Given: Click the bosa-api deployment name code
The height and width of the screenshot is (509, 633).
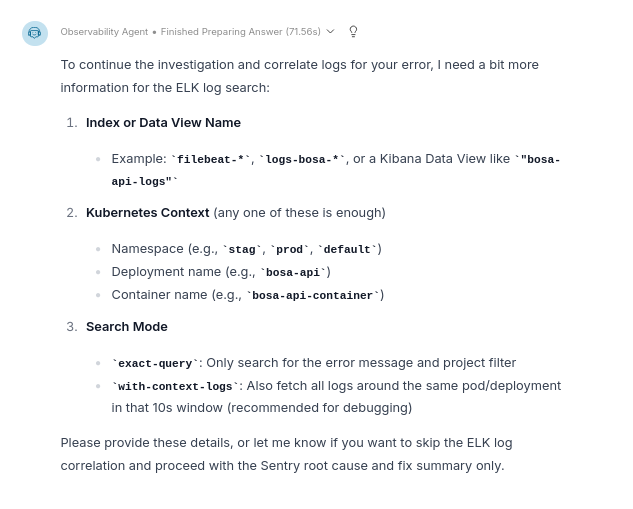Looking at the screenshot, I should pyautogui.click(x=292, y=272).
